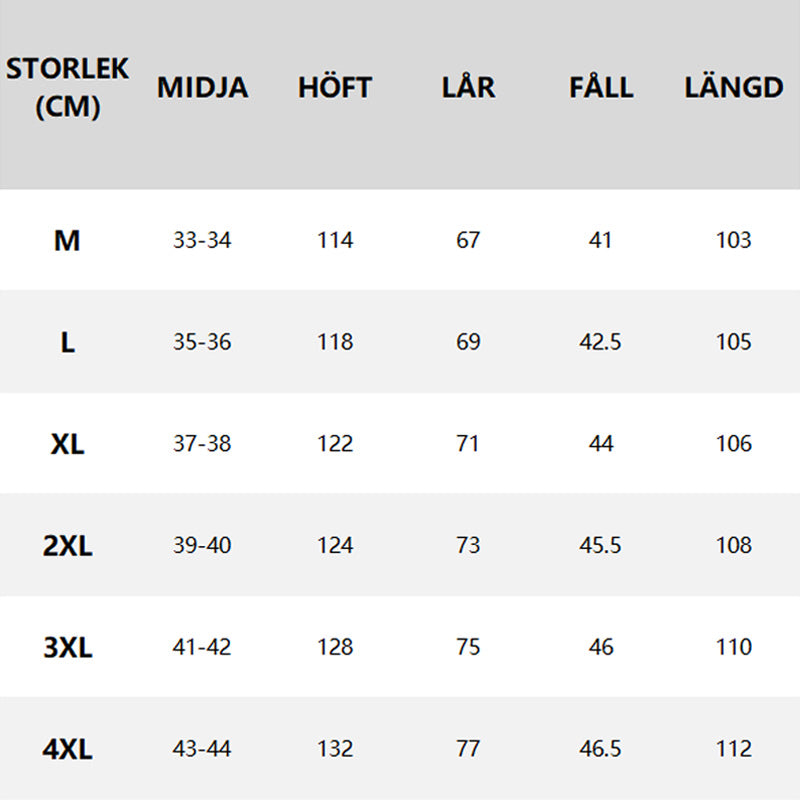Select hip value 132 in 4XL row
This screenshot has width=800, height=800.
pyautogui.click(x=335, y=749)
